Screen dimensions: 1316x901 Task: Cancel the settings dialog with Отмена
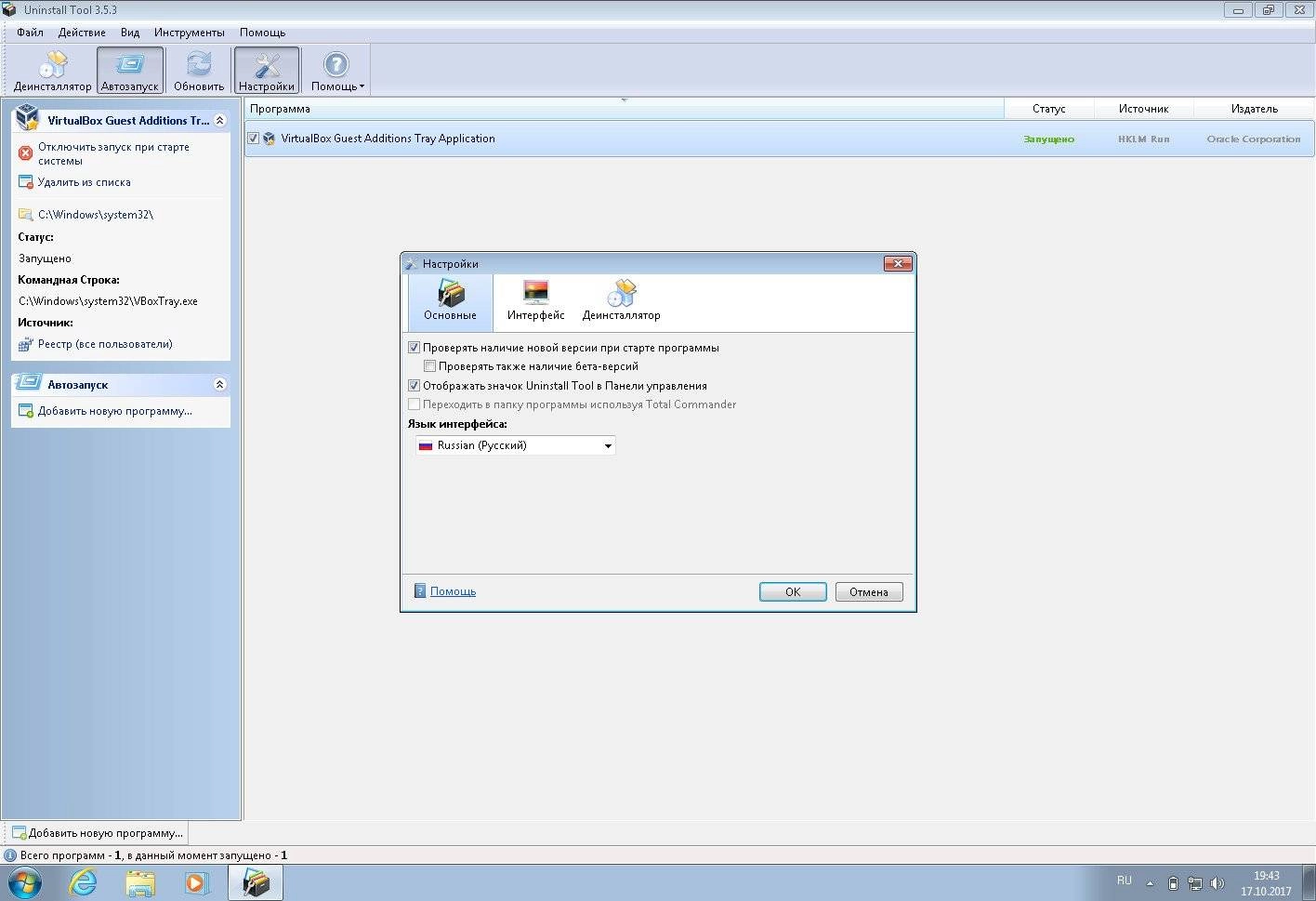click(x=869, y=592)
